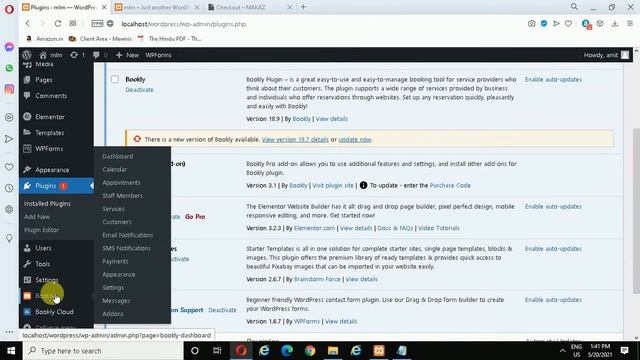Open Amazon.in bookmark

(x=44, y=39)
